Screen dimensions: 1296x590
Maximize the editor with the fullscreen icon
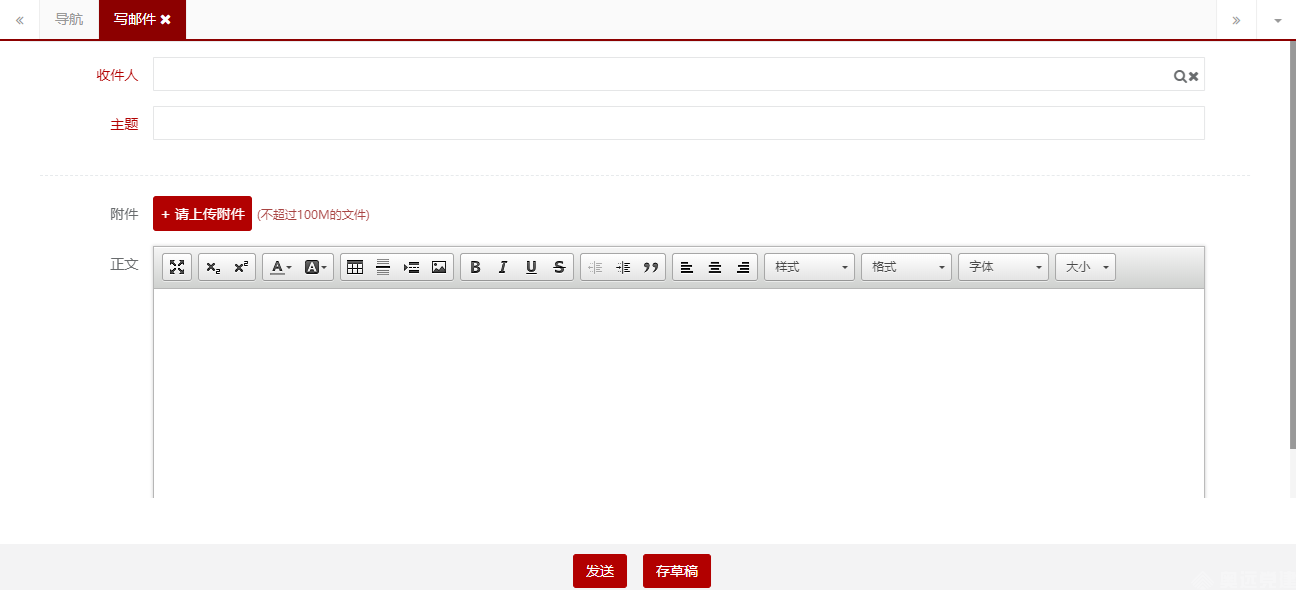pyautogui.click(x=177, y=267)
